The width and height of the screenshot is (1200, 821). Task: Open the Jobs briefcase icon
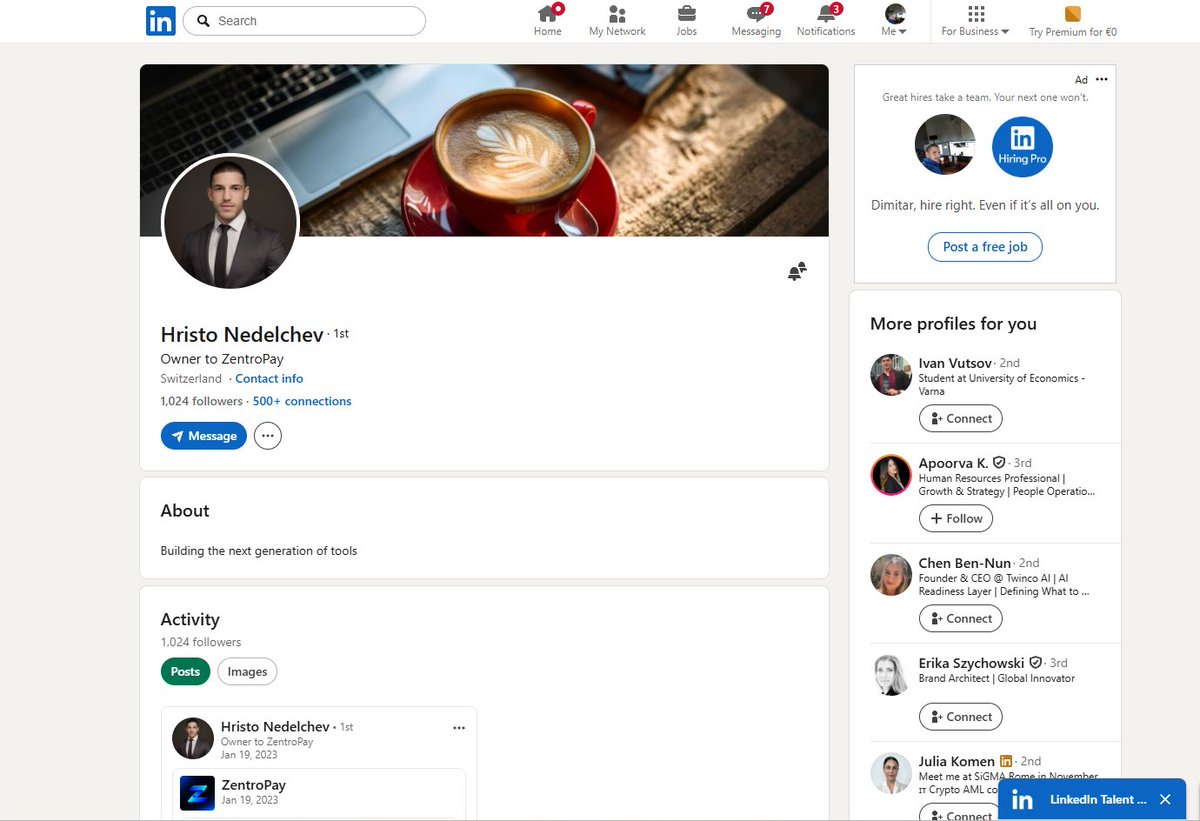[686, 14]
